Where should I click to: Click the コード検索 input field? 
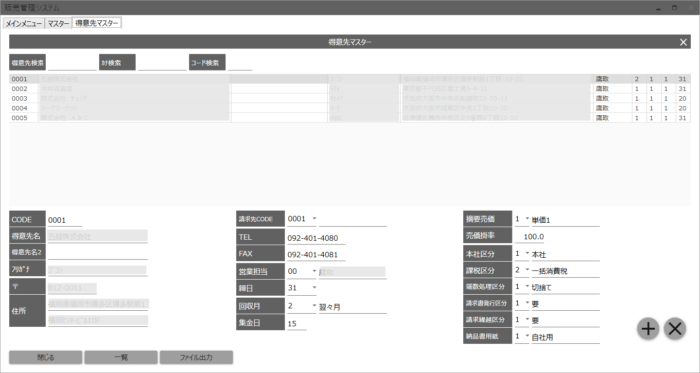[240, 63]
